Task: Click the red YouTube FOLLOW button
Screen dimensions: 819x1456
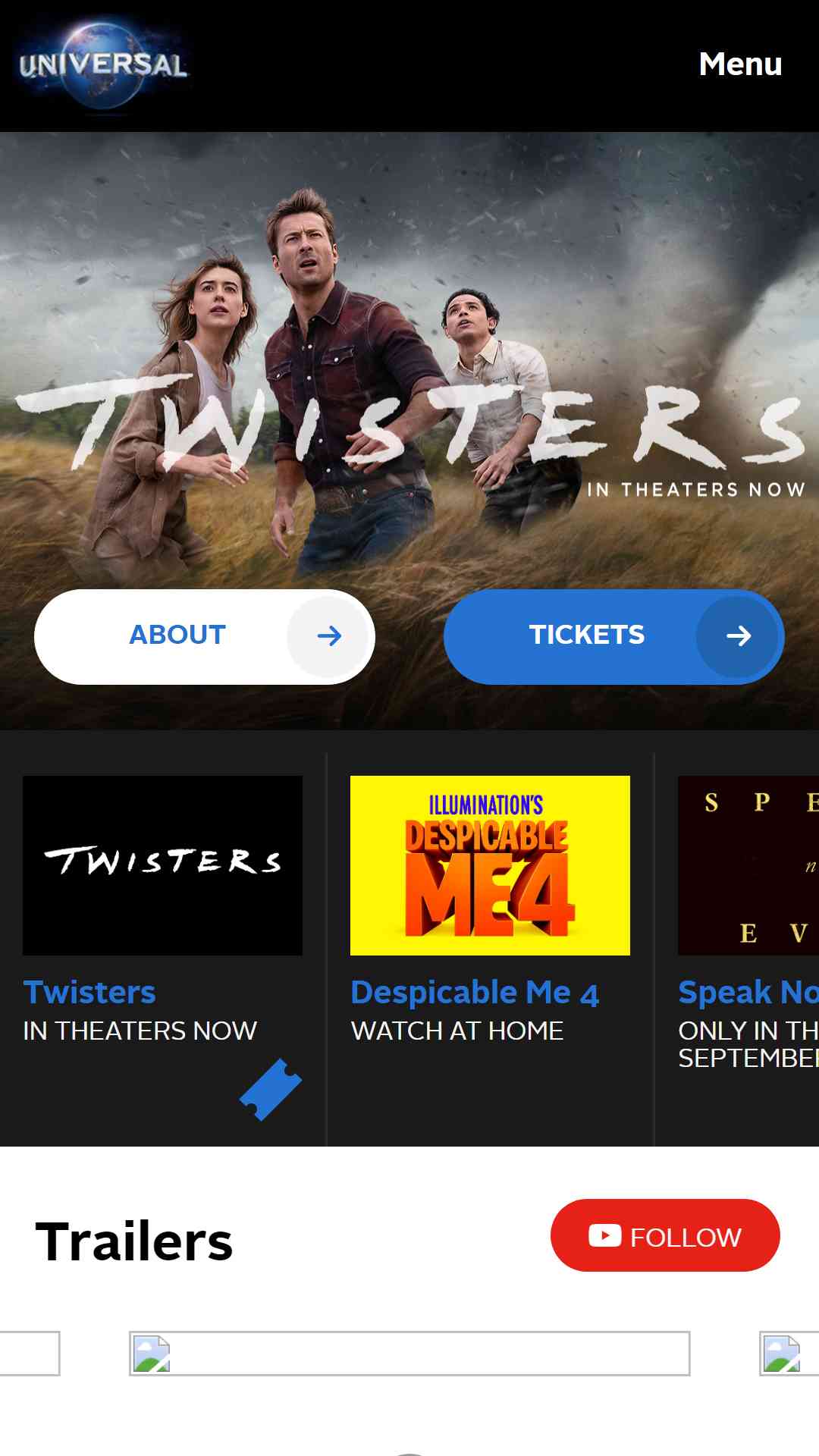Action: (x=665, y=1235)
